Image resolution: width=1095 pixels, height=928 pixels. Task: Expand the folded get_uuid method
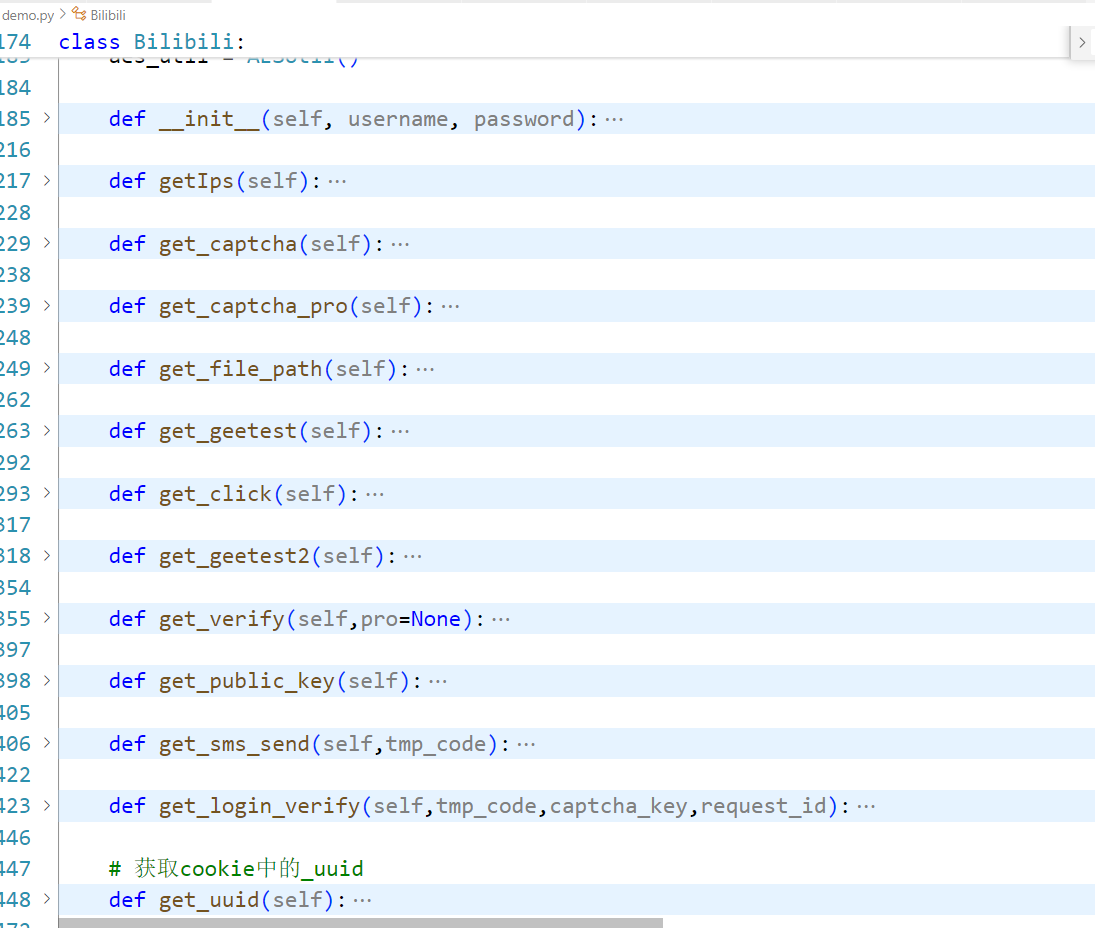click(47, 899)
